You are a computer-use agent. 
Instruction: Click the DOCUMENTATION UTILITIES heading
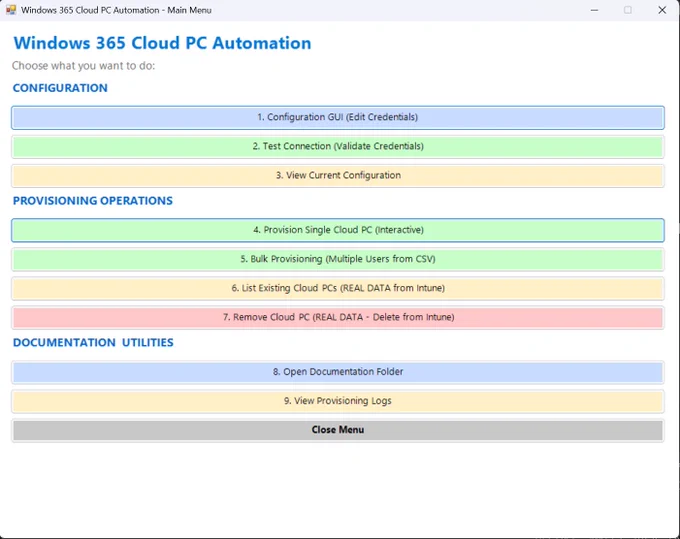pyautogui.click(x=93, y=343)
